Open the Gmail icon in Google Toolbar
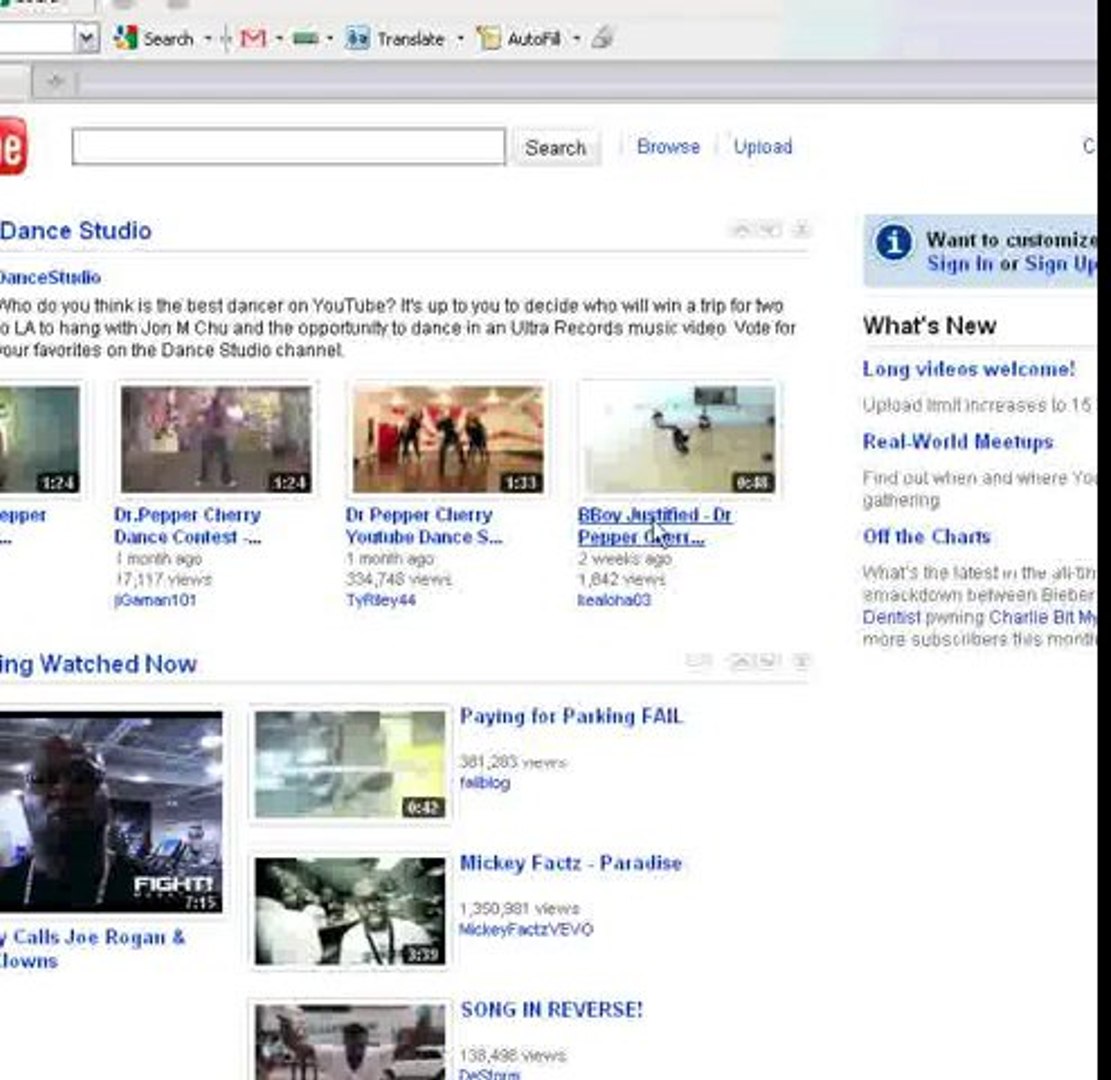This screenshot has height=1080, width=1111. [x=253, y=38]
